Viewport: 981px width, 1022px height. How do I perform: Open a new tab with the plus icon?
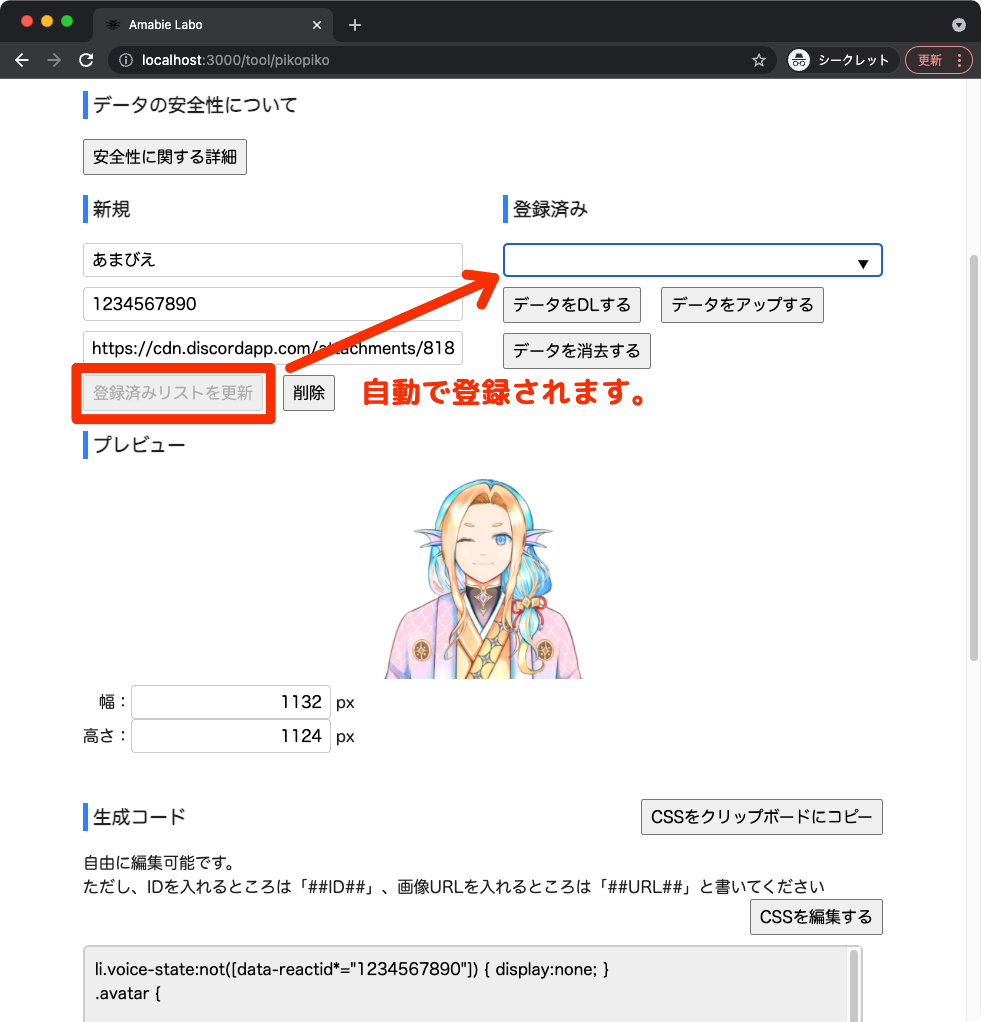coord(355,25)
